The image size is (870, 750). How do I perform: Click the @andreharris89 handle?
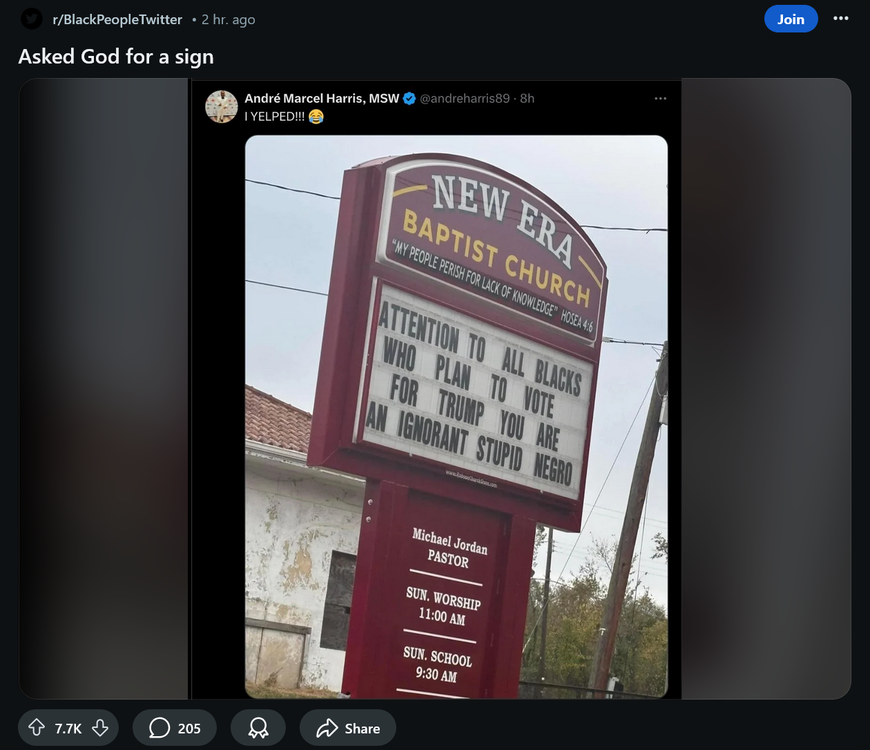[x=464, y=98]
